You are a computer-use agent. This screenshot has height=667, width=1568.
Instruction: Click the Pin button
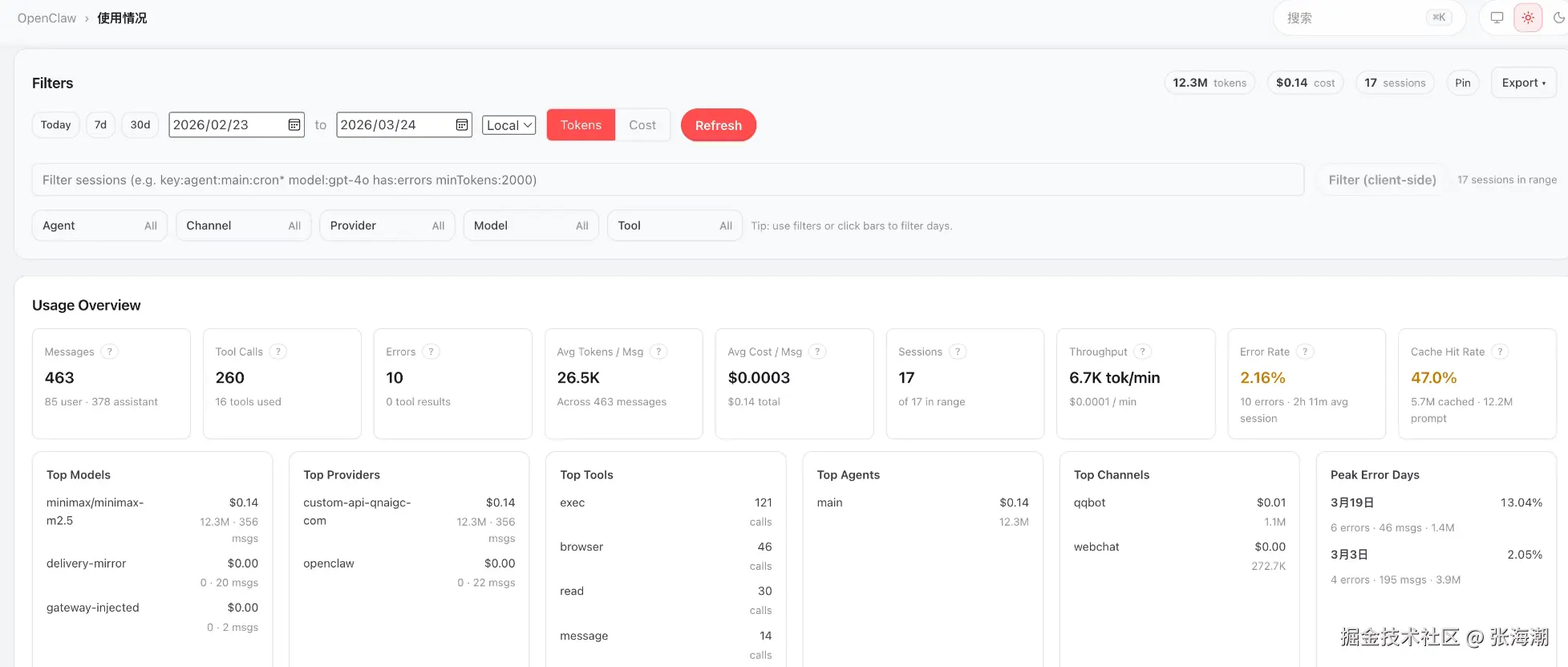(x=1463, y=83)
